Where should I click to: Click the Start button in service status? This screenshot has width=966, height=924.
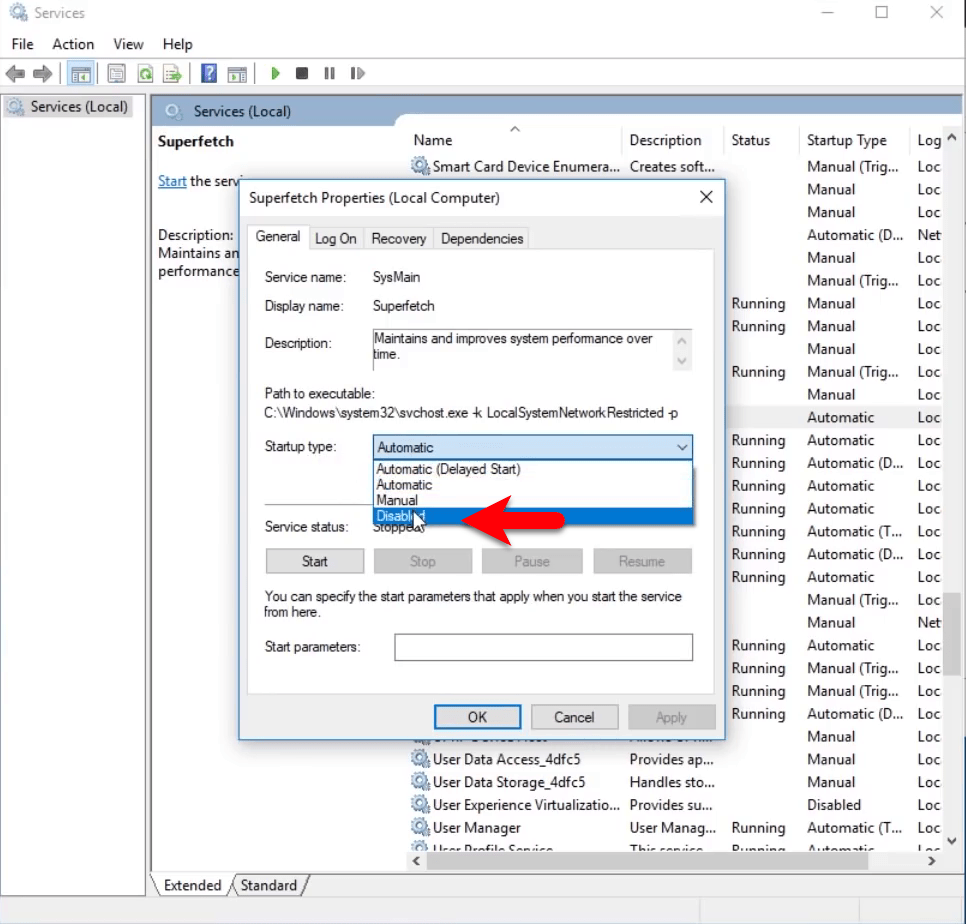(315, 561)
